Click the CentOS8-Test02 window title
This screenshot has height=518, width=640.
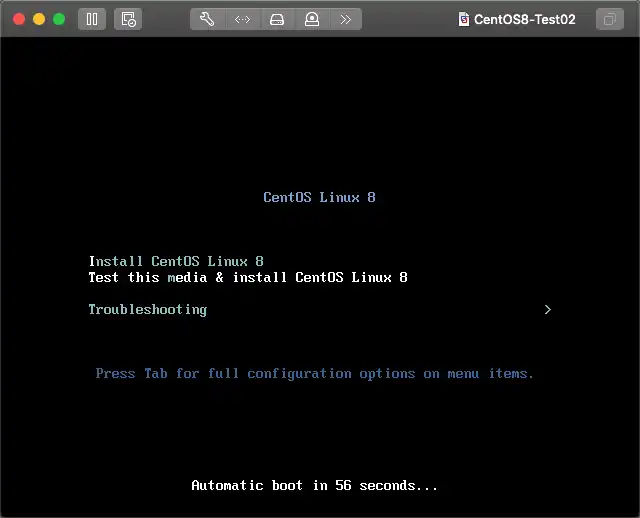pos(524,19)
